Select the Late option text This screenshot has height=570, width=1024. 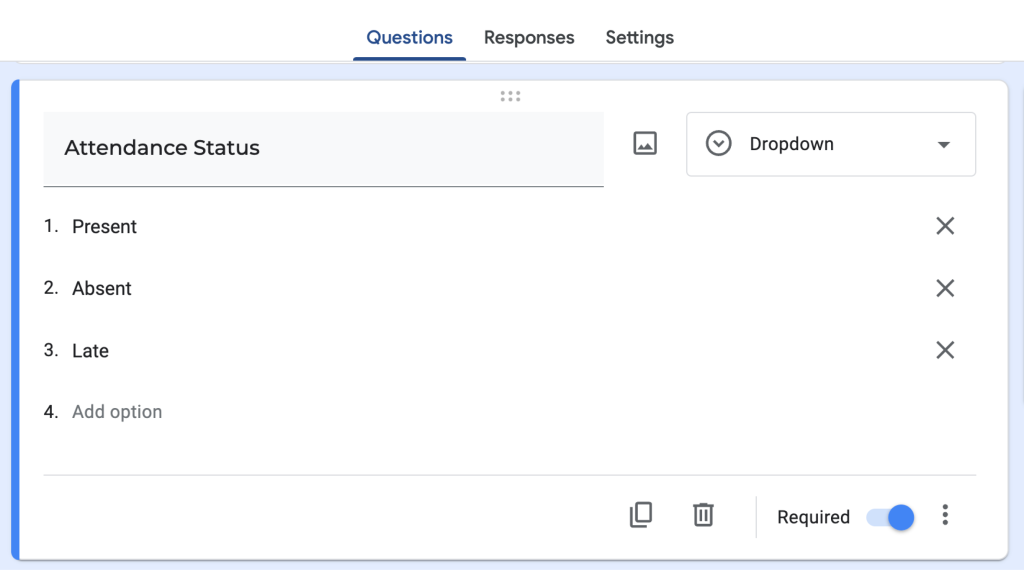(90, 351)
